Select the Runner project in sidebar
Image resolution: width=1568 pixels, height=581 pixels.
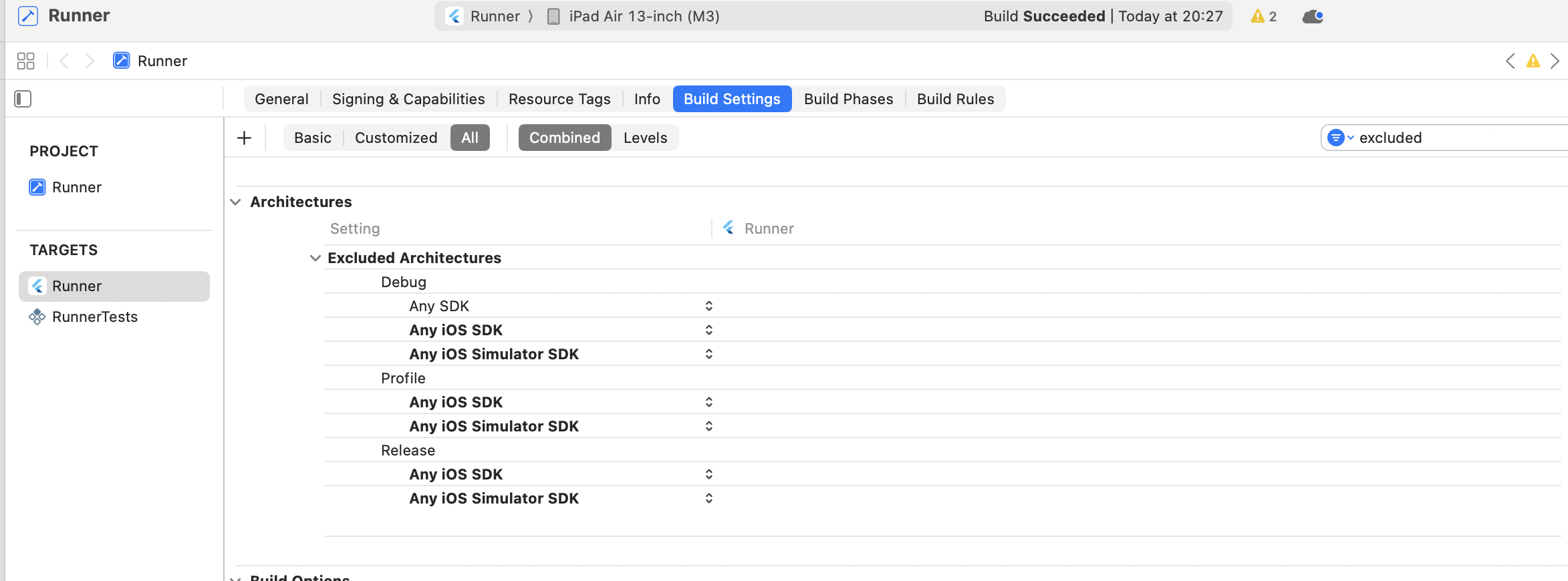(76, 187)
